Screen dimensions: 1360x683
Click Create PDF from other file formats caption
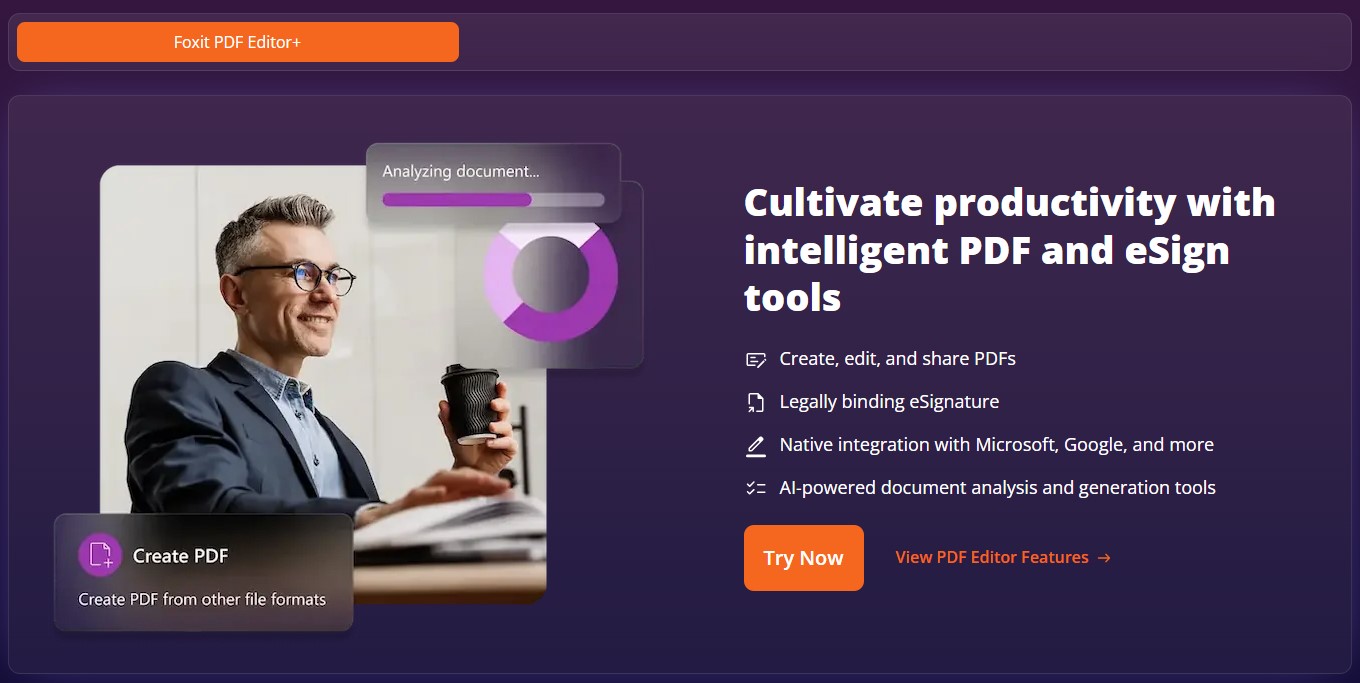[203, 600]
